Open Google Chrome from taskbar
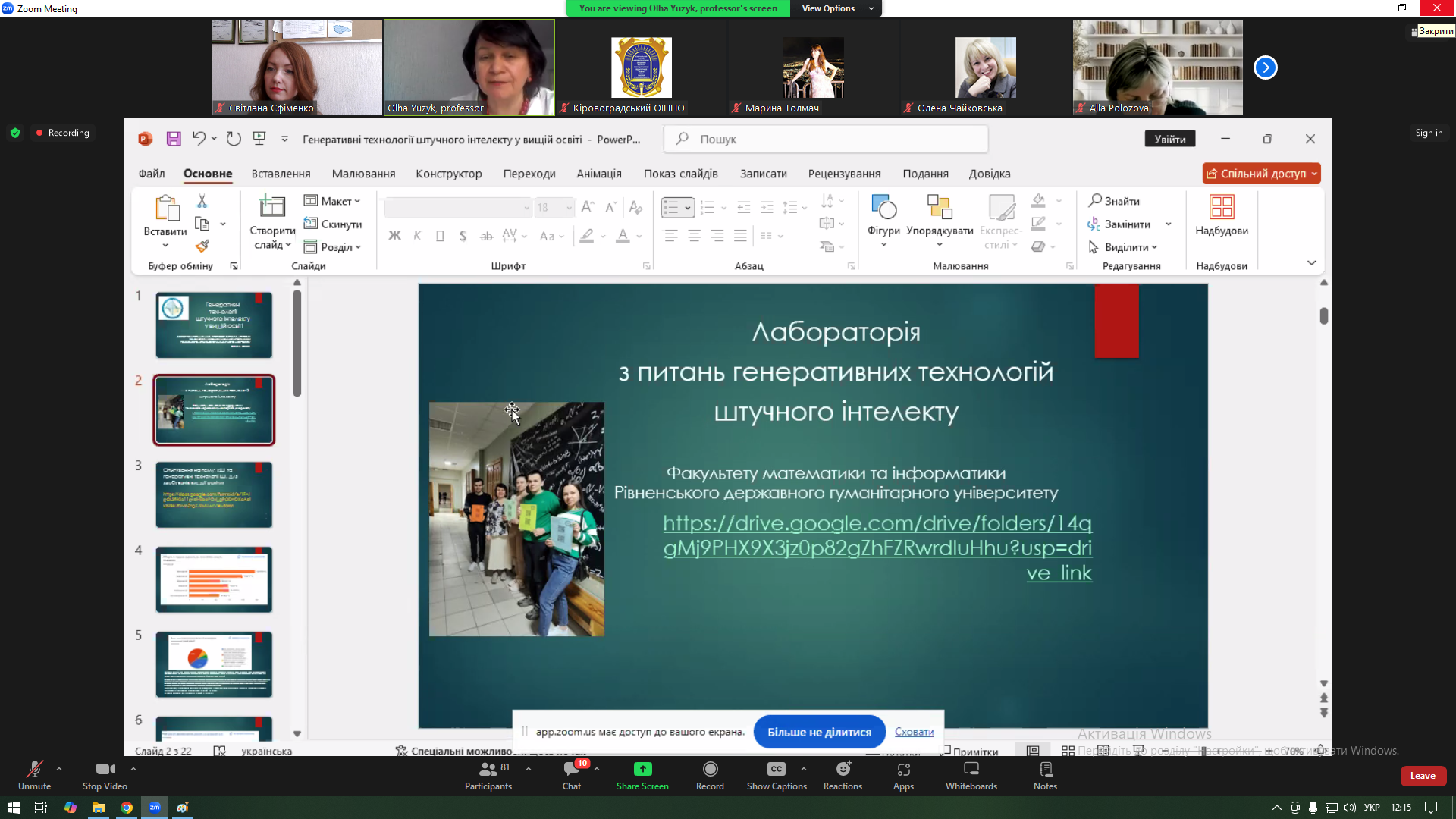1456x819 pixels. 127,808
